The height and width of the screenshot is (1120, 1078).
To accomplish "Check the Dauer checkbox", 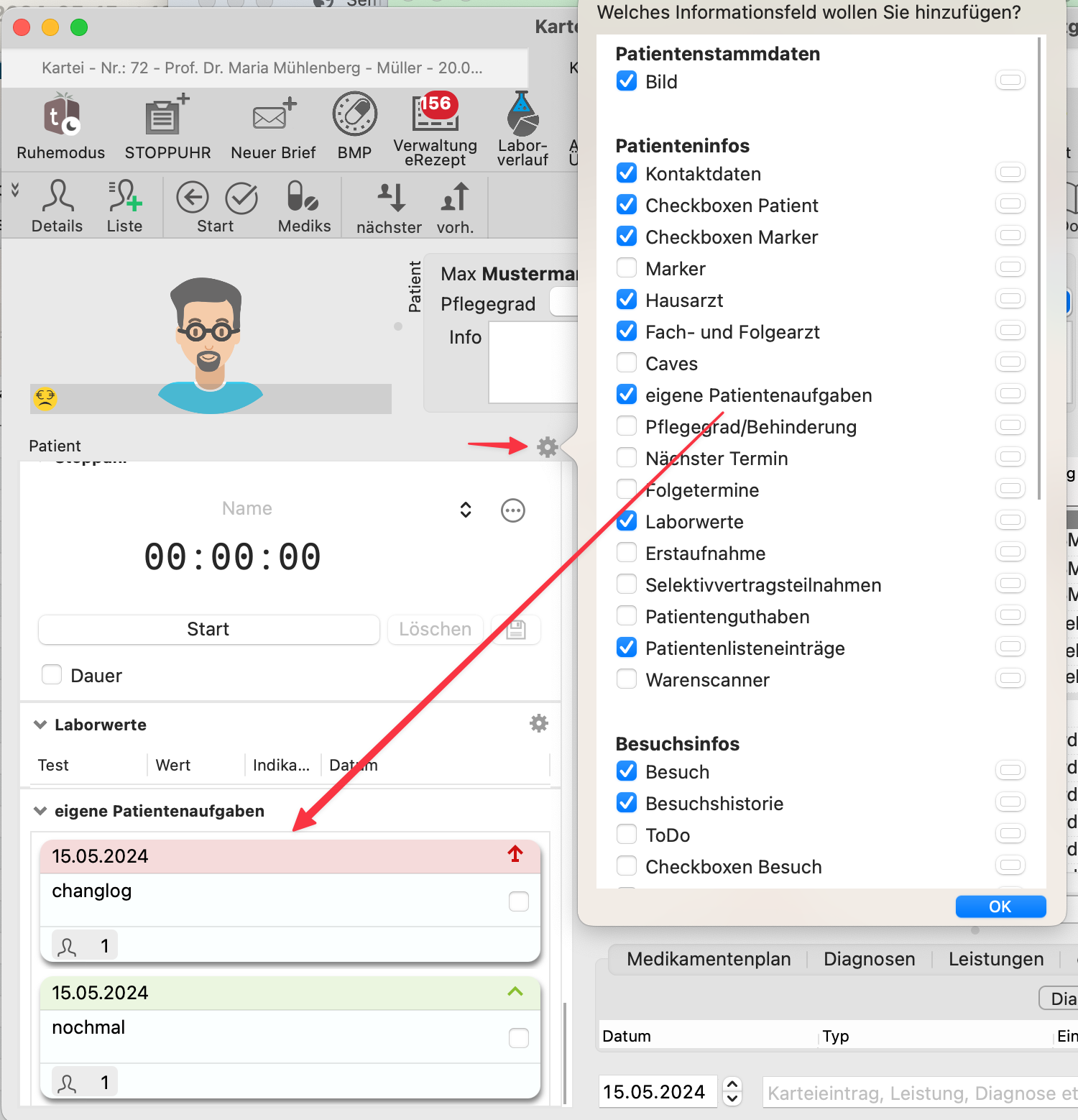I will tap(52, 674).
